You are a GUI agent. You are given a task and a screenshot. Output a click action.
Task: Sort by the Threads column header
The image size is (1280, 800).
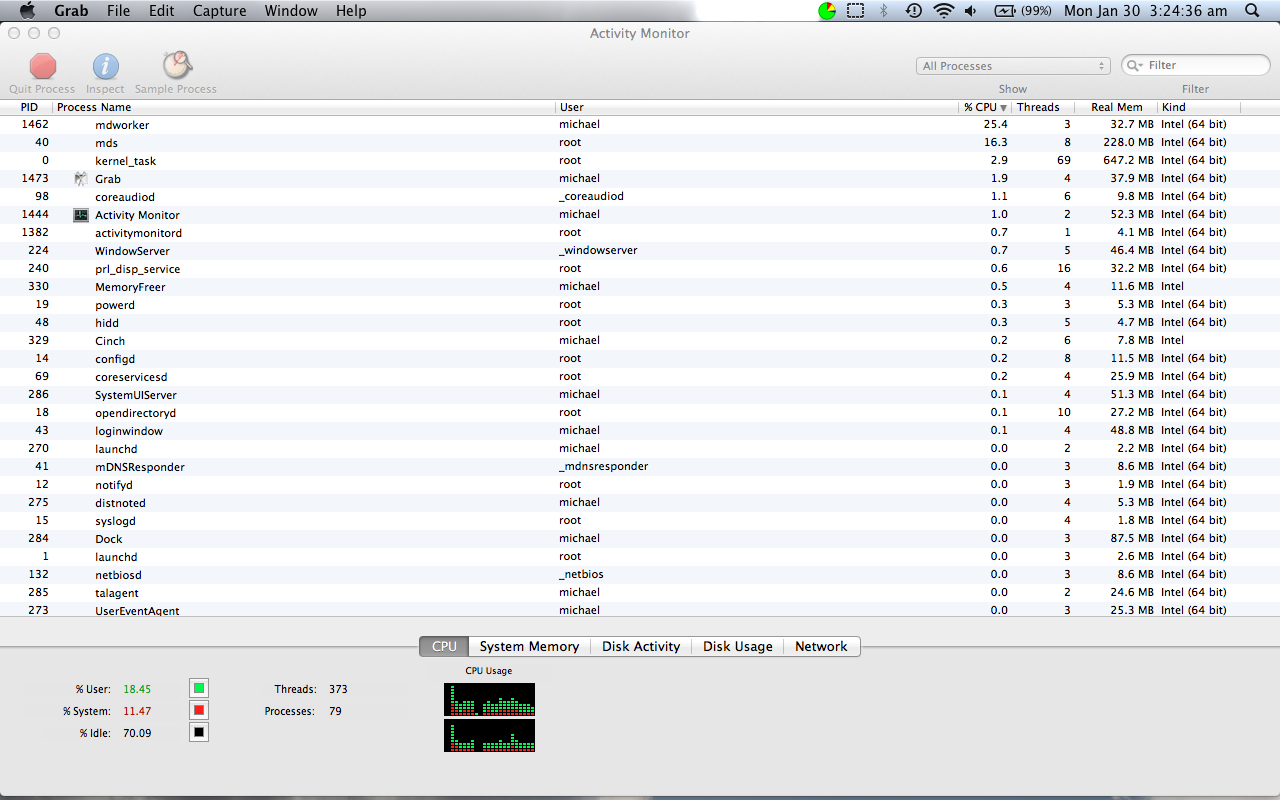click(x=1042, y=107)
